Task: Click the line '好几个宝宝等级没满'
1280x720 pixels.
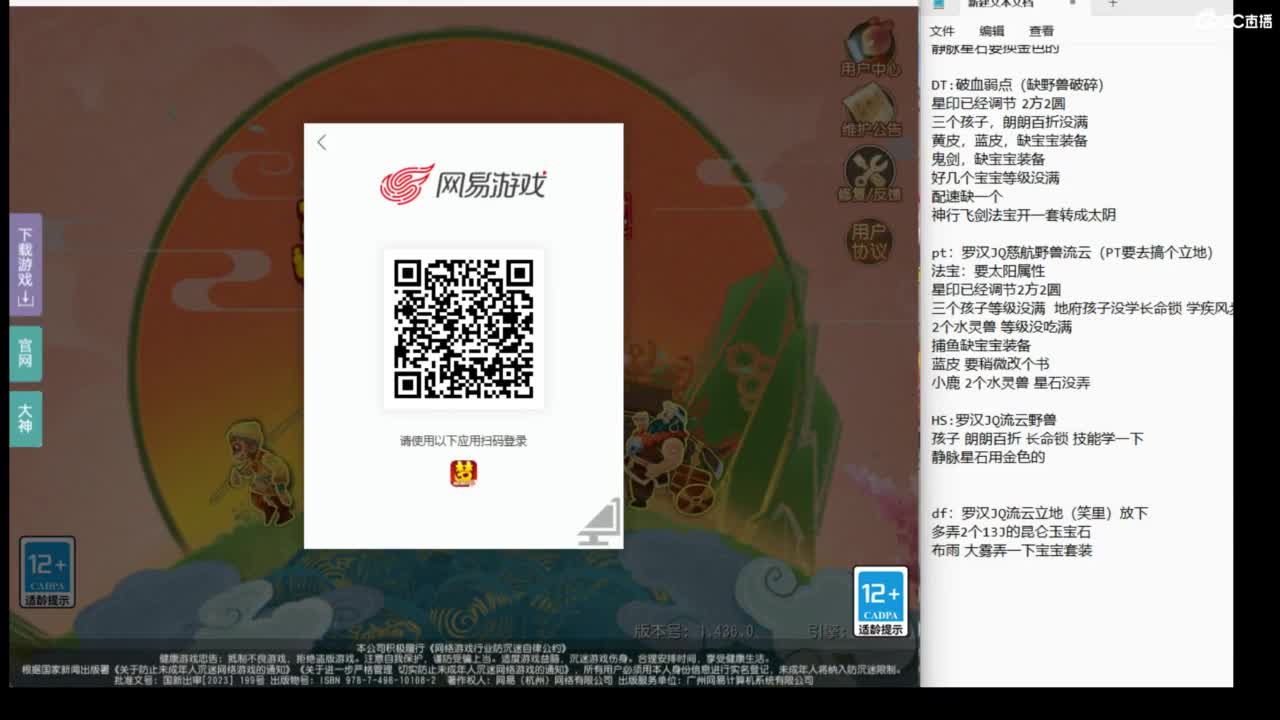Action: [995, 178]
